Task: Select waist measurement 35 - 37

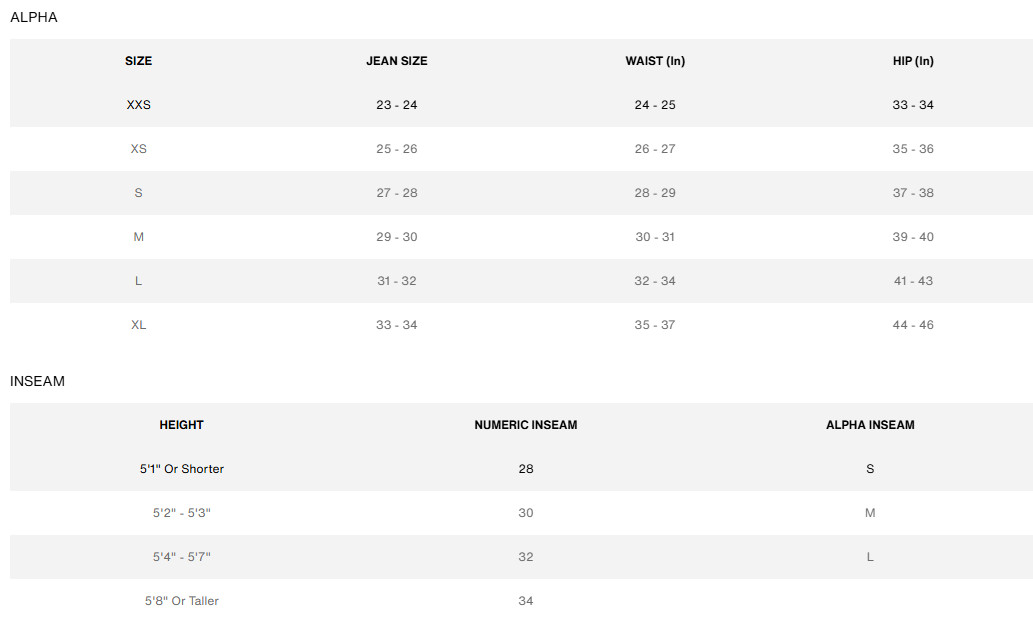Action: (655, 325)
